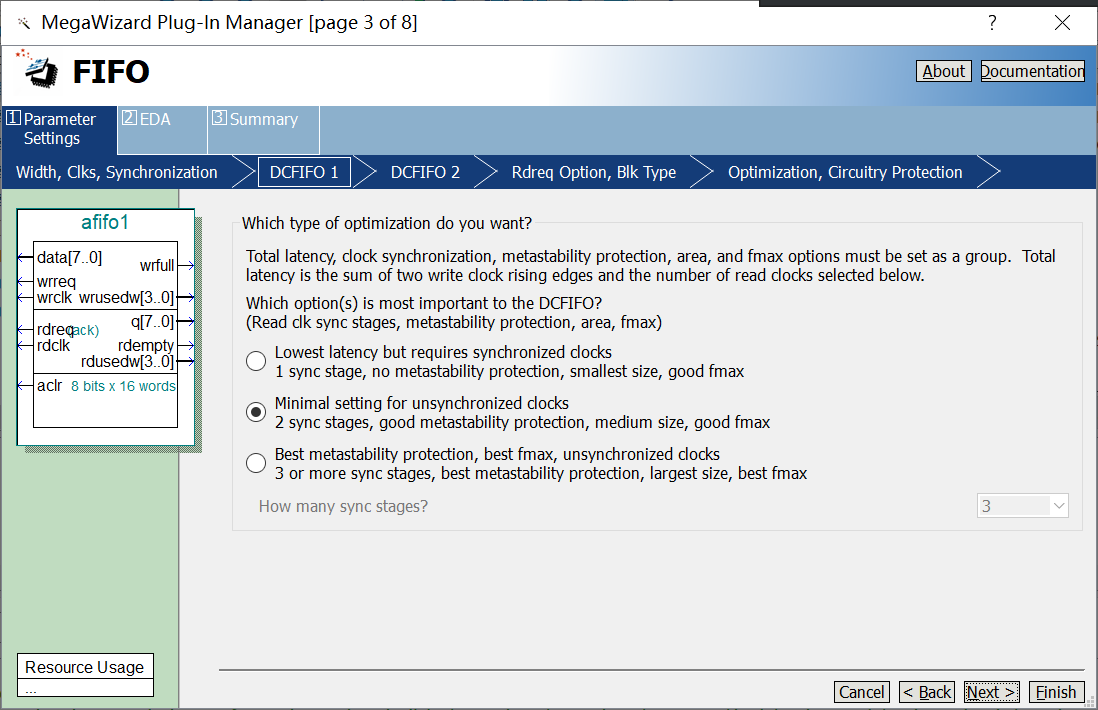
Task: Click the 'How many sync stages?' label
Action: click(x=343, y=506)
